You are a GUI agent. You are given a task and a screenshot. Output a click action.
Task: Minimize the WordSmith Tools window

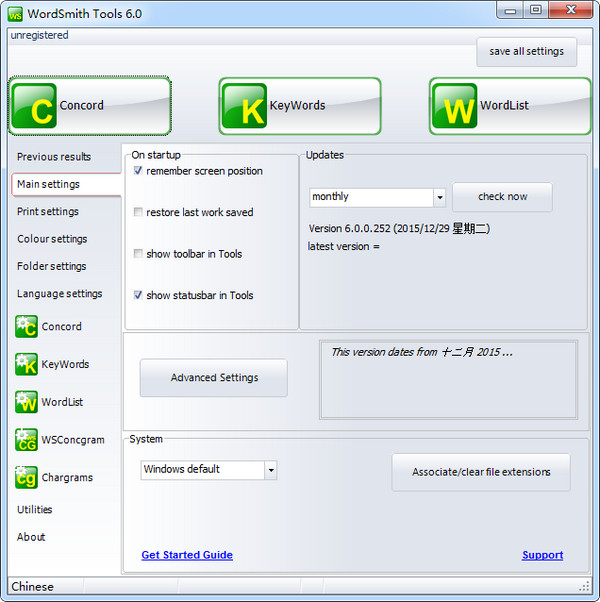click(510, 10)
